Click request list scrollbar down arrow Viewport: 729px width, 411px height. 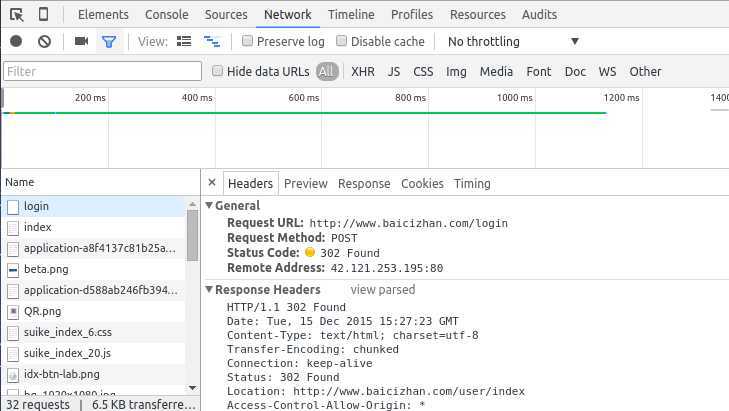coord(192,388)
